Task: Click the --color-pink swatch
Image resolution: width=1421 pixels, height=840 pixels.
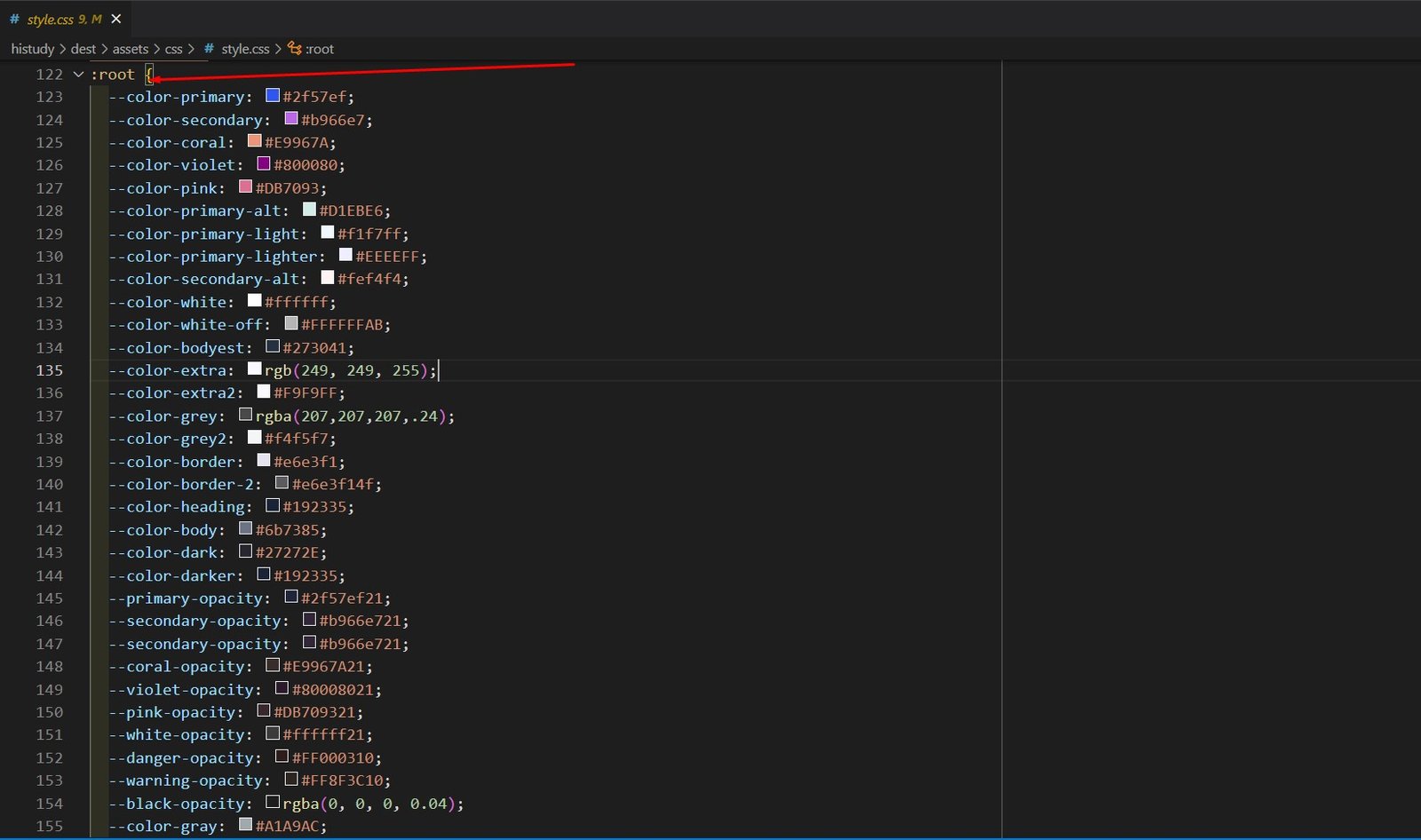Action: coord(246,186)
